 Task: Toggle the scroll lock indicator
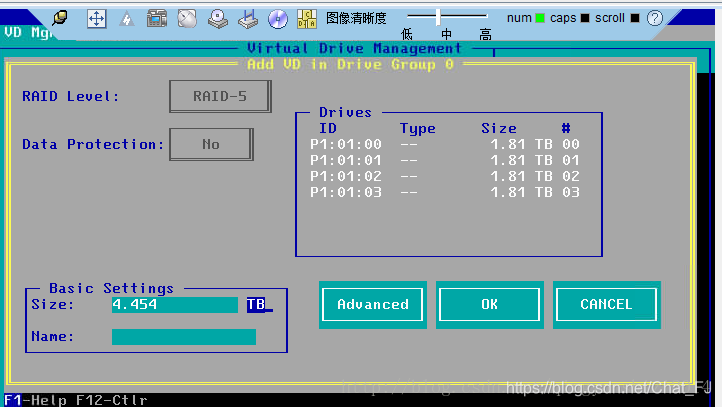(635, 18)
